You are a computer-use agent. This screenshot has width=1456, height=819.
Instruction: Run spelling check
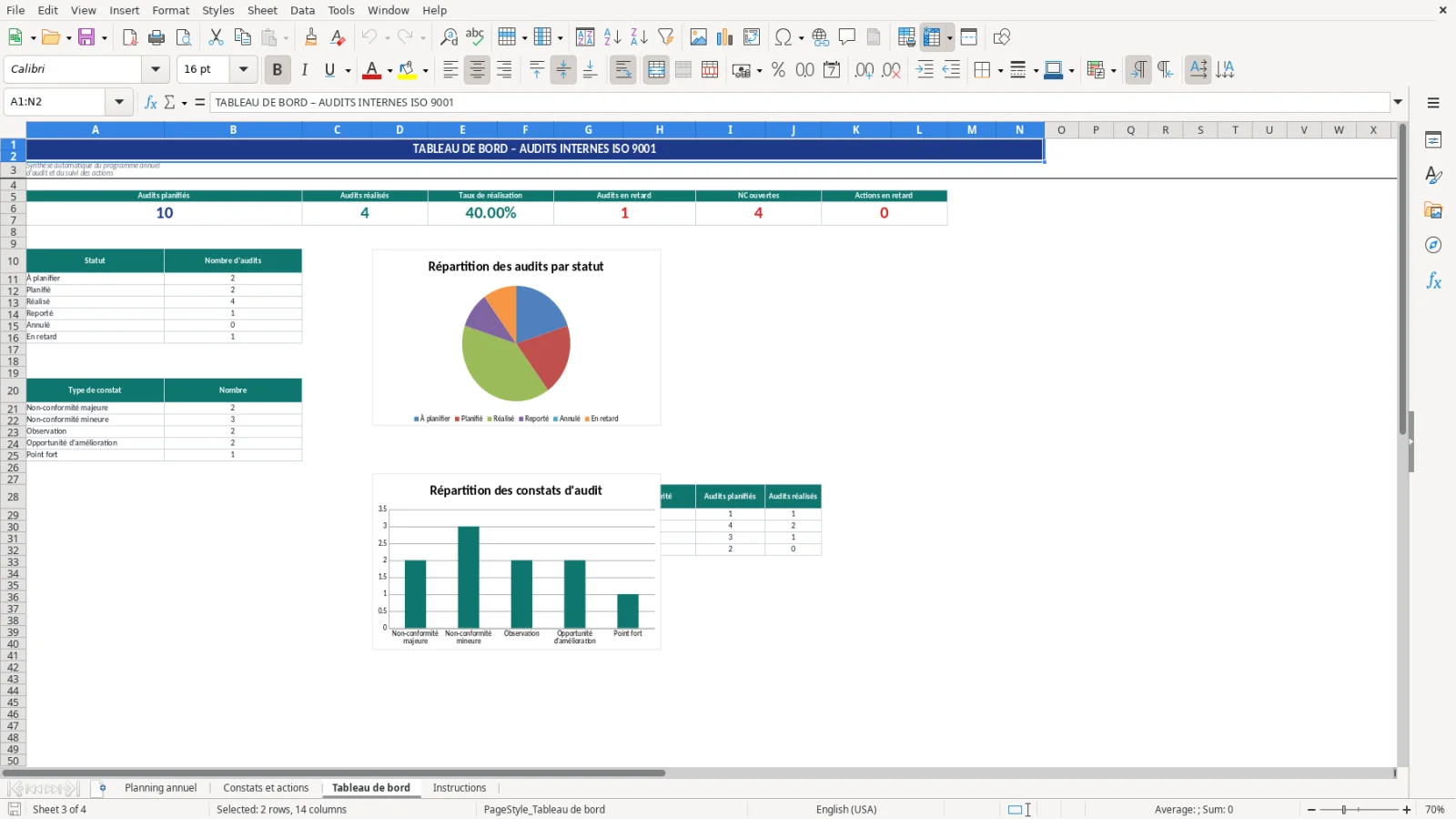pos(475,37)
